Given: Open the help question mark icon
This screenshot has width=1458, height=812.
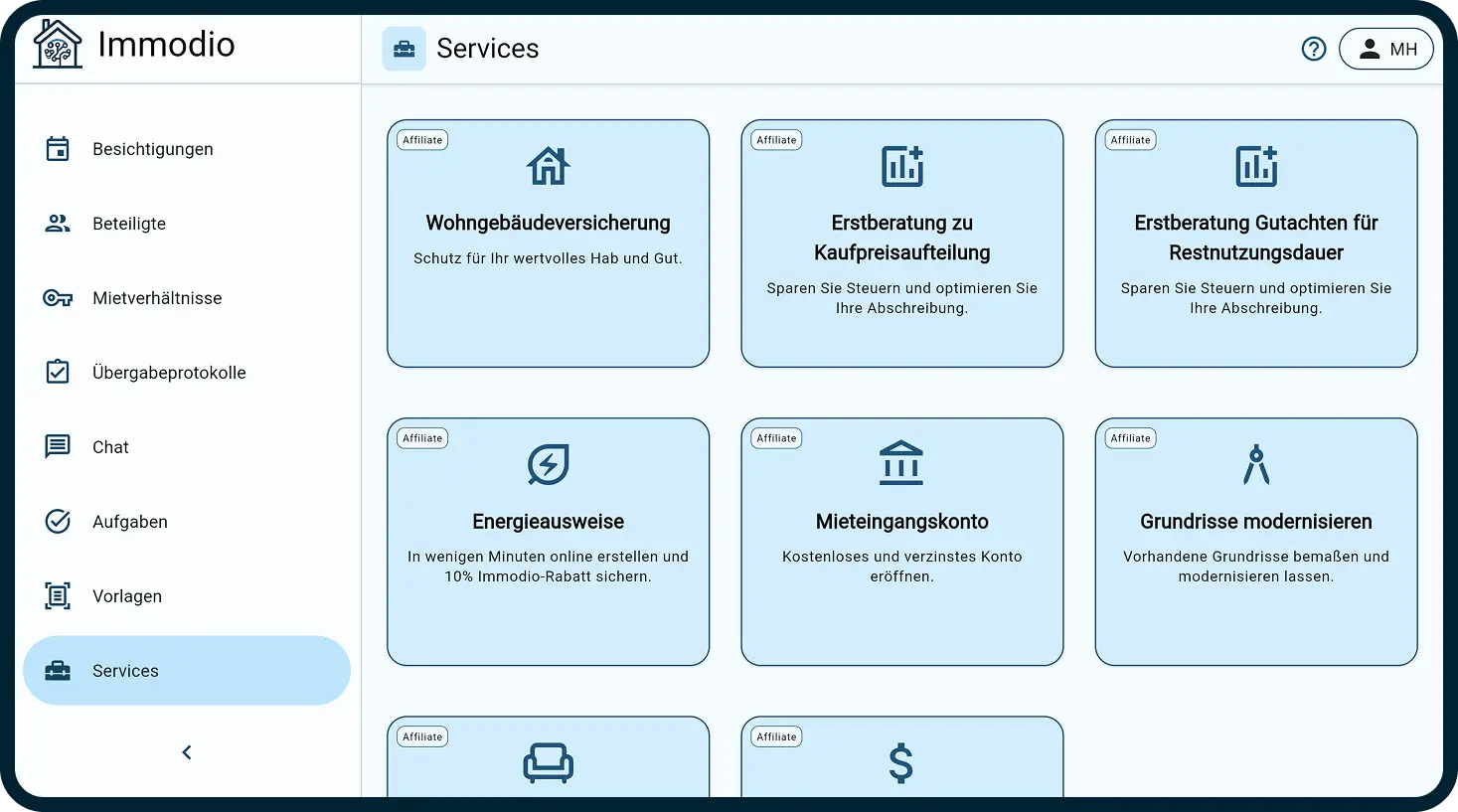Looking at the screenshot, I should click(1314, 49).
